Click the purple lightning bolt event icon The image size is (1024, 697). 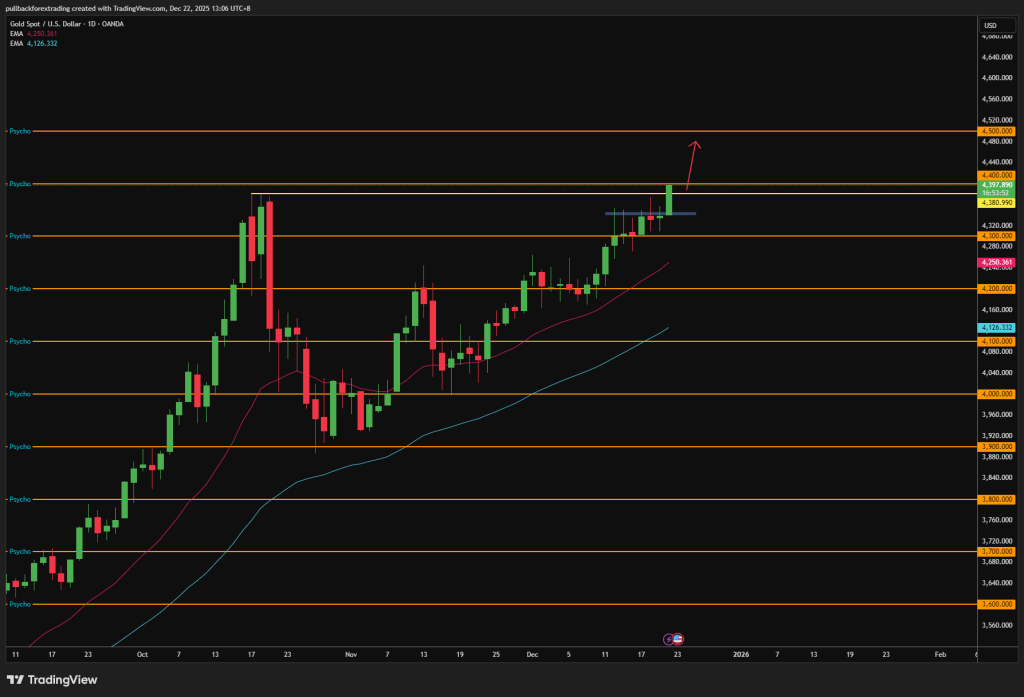[x=669, y=638]
